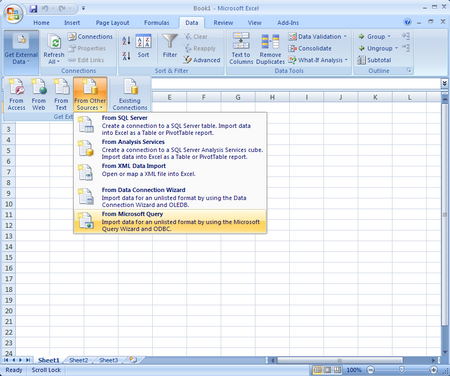Open the Add-Ins tab

click(x=288, y=23)
